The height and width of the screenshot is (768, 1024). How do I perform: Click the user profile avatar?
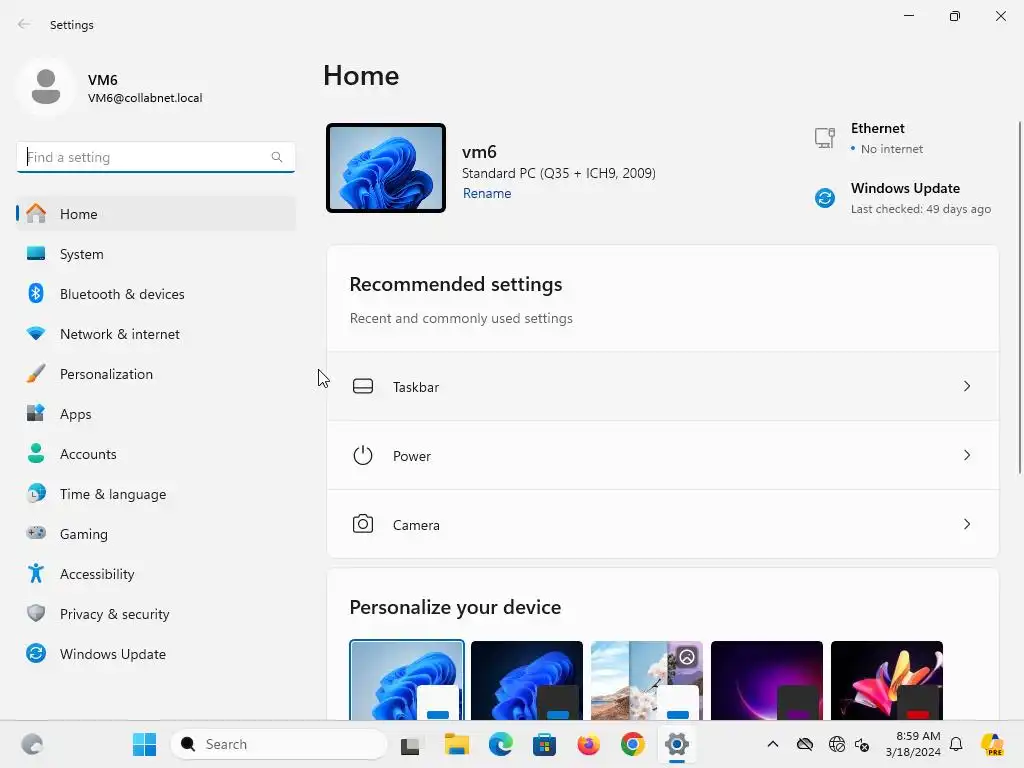[x=46, y=87]
